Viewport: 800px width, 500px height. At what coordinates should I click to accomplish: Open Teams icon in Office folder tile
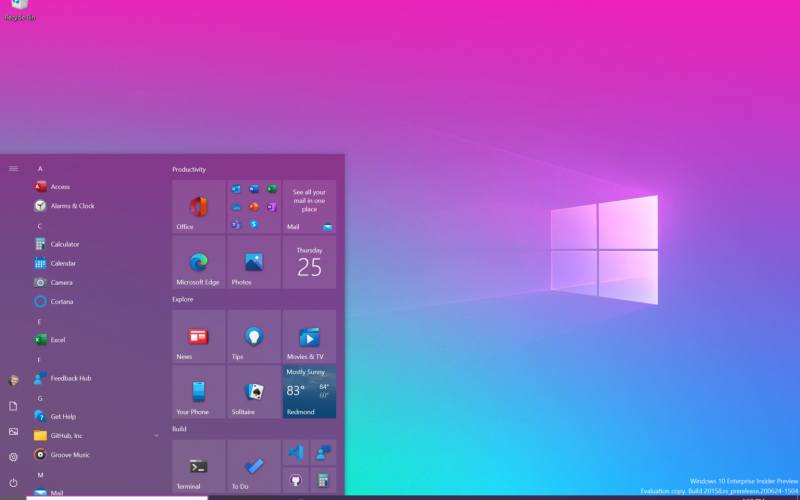[x=236, y=224]
